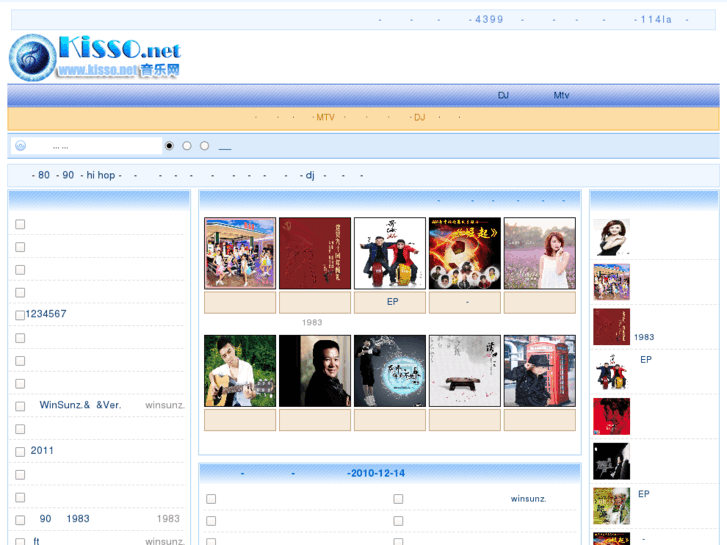This screenshot has width=727, height=545.
Task: Open the small group photo thumbnail in right sidebar
Action: click(x=612, y=282)
